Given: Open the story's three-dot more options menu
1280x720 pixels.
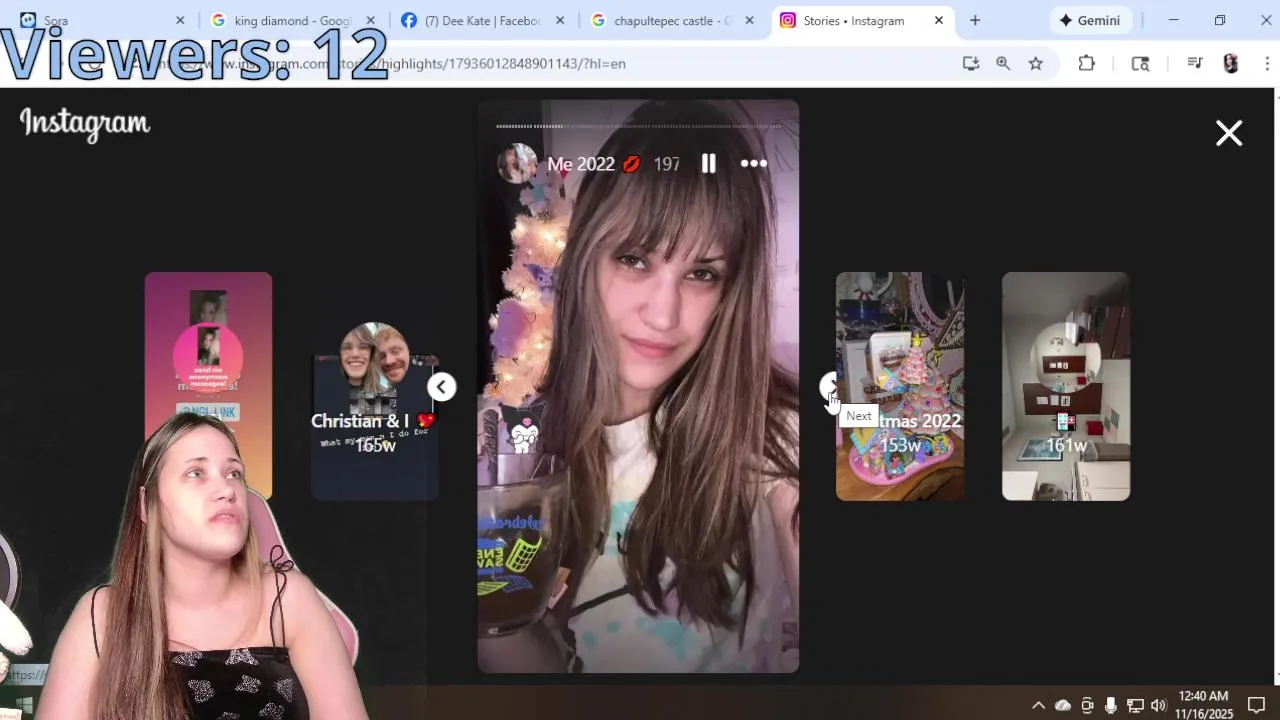Looking at the screenshot, I should pyautogui.click(x=754, y=164).
